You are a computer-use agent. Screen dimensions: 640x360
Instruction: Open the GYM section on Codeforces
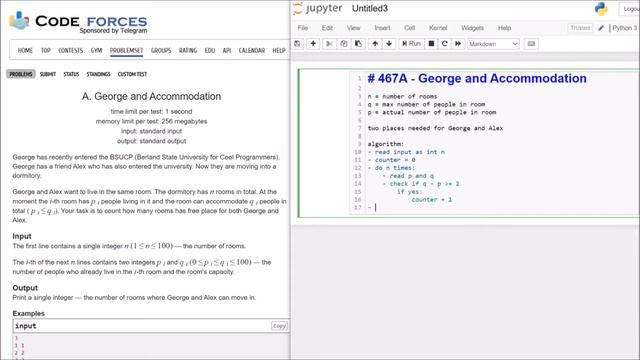[x=96, y=50]
